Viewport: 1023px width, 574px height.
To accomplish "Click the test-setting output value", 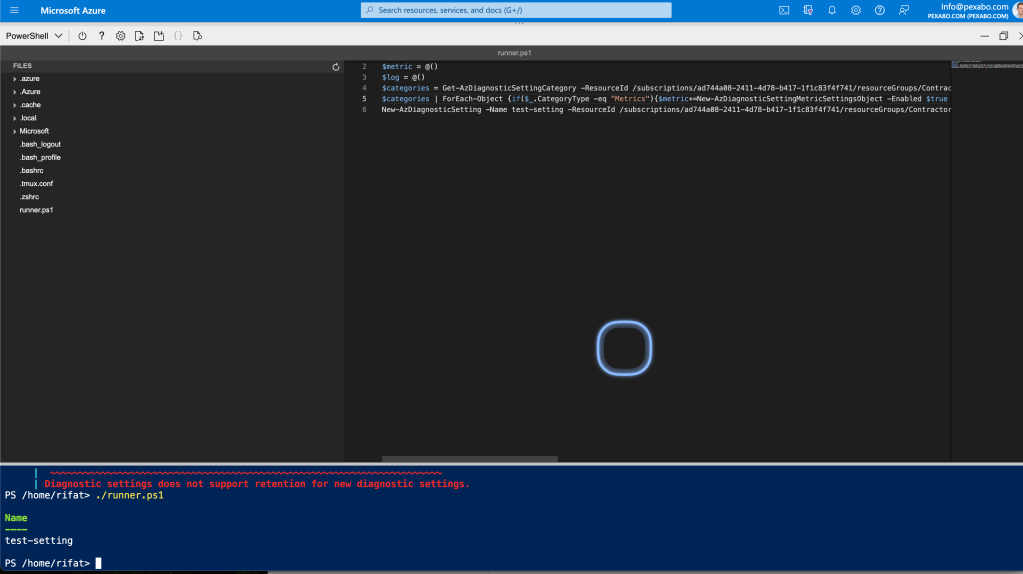I will coord(38,541).
